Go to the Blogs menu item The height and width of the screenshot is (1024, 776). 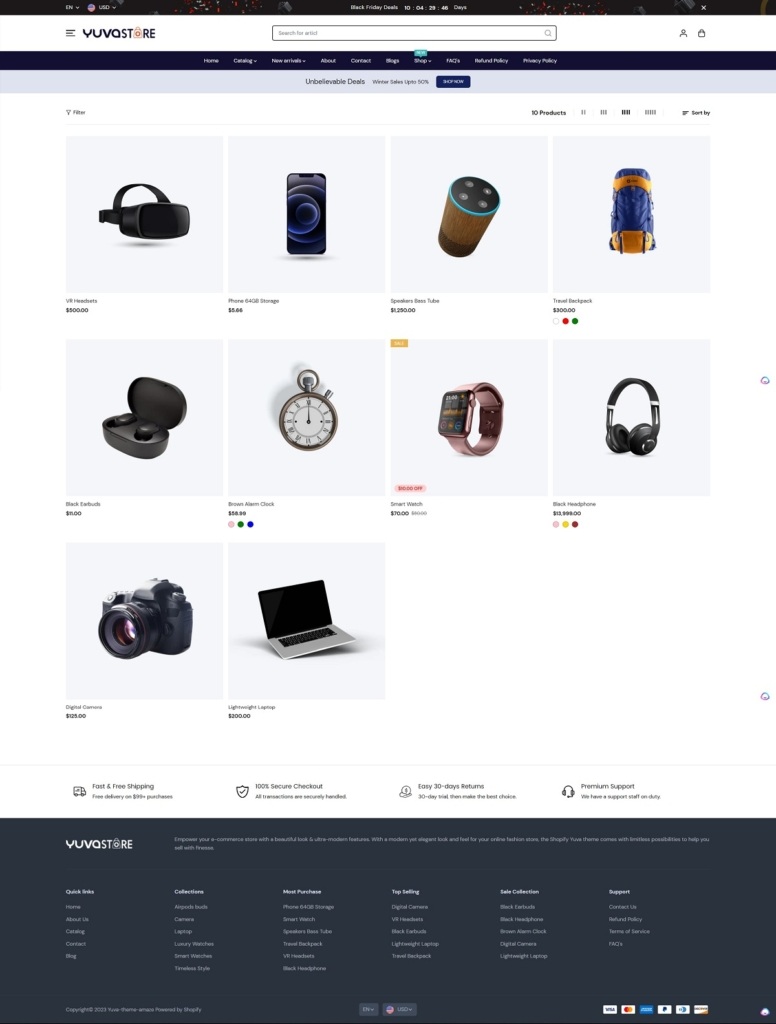[x=393, y=61]
